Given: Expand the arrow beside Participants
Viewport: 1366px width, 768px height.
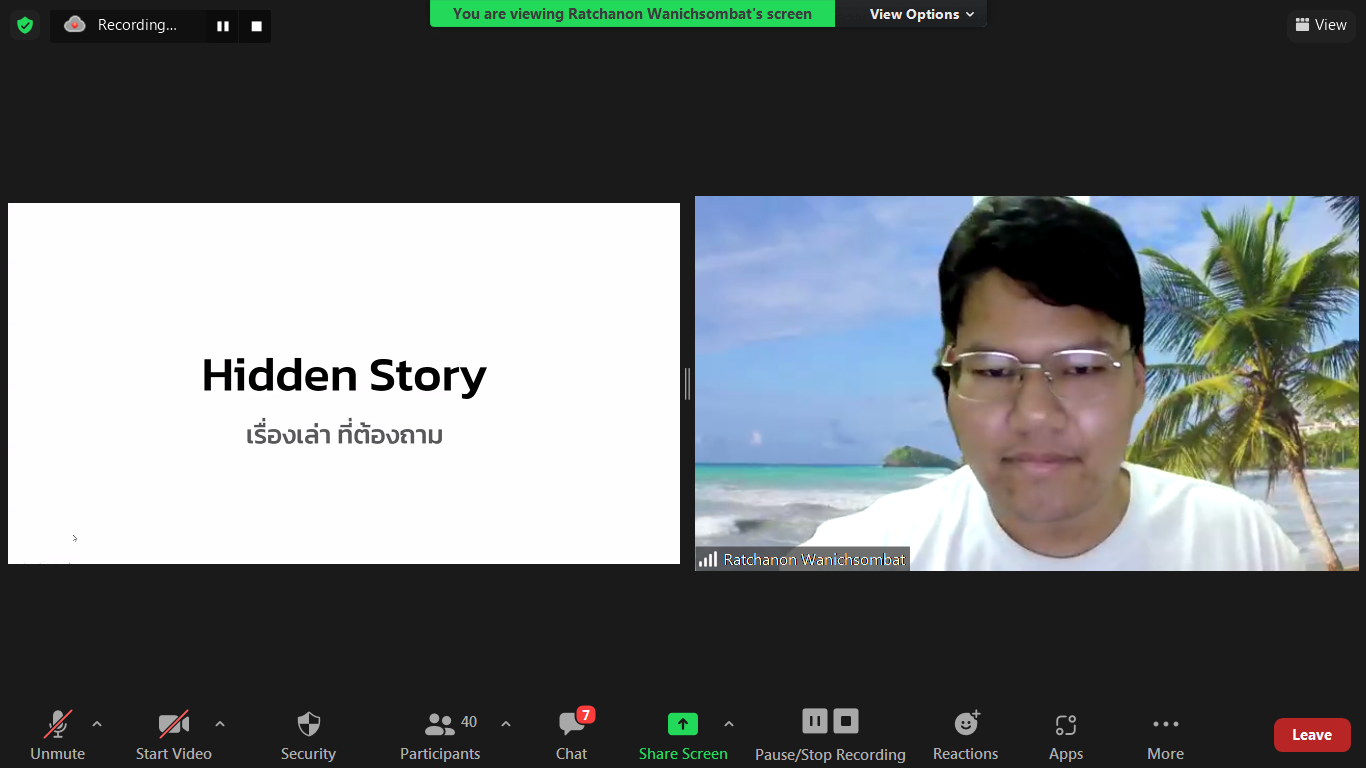Looking at the screenshot, I should (506, 724).
